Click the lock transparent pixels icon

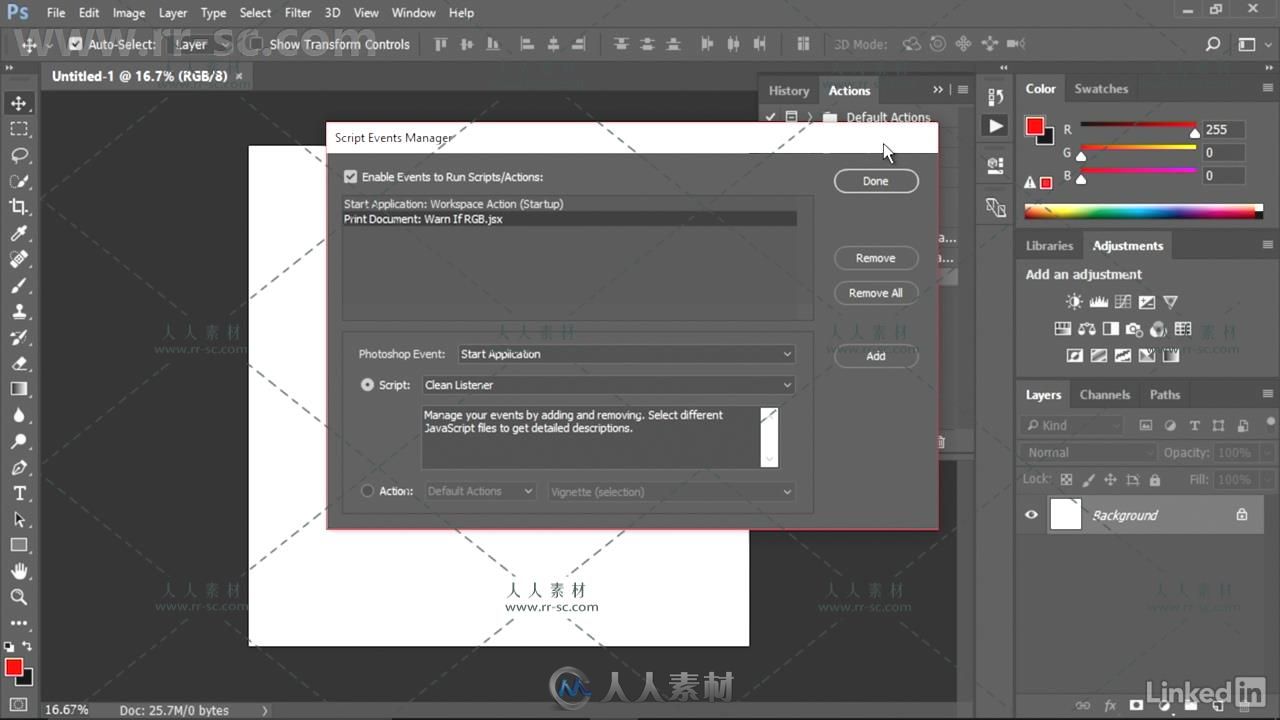click(x=1066, y=480)
